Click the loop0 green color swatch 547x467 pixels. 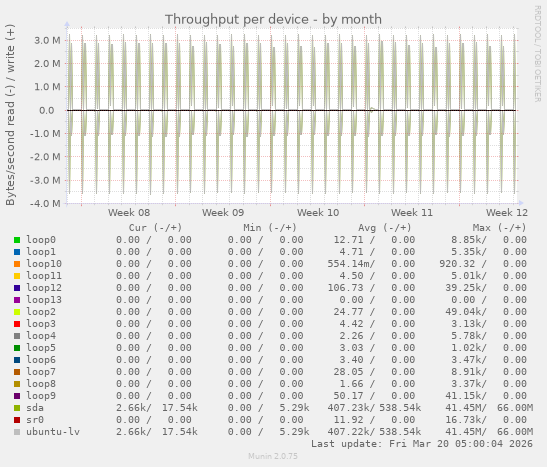[17, 240]
